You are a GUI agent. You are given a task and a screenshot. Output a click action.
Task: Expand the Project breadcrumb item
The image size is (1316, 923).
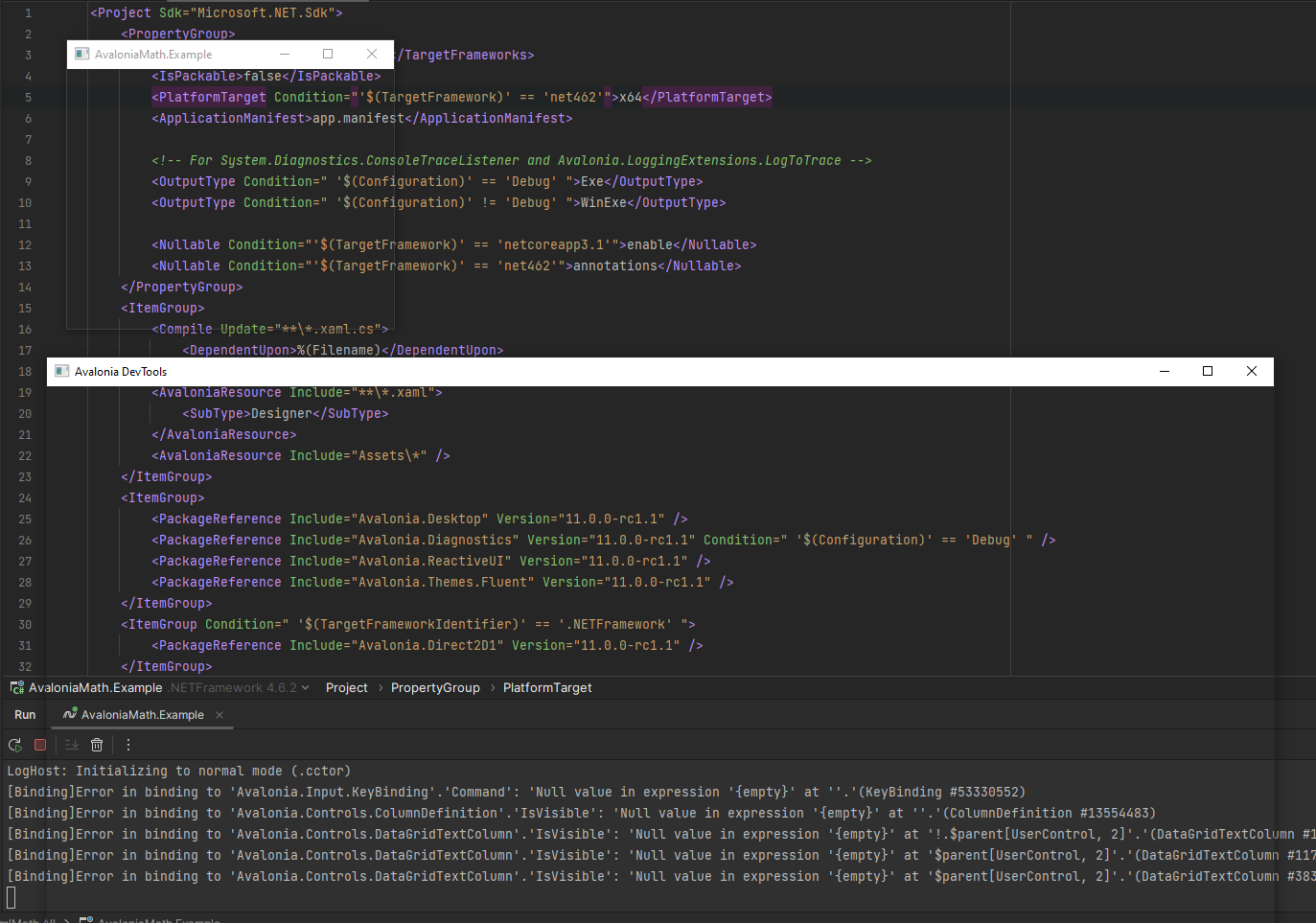tap(347, 687)
